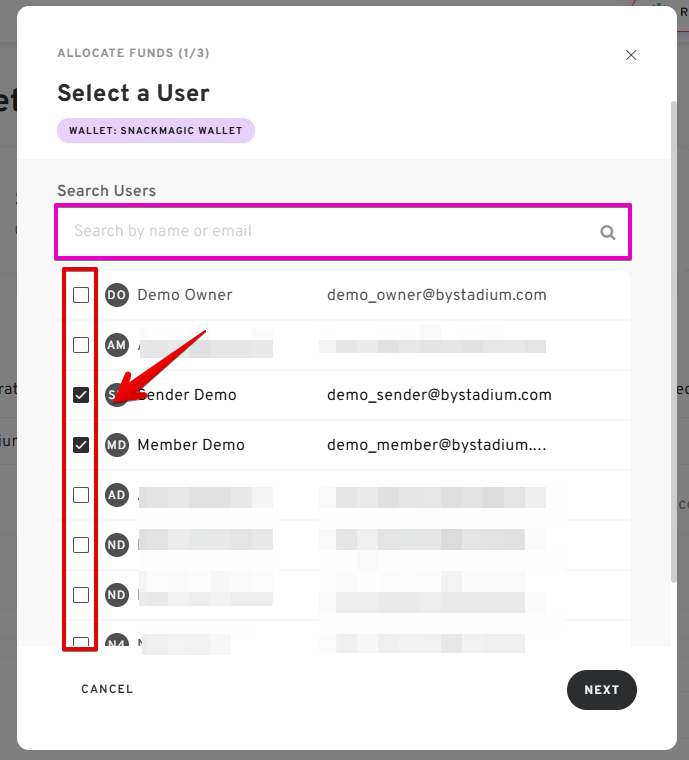
Task: Select the demo_owner@bystadium.com email
Action: coord(437,295)
